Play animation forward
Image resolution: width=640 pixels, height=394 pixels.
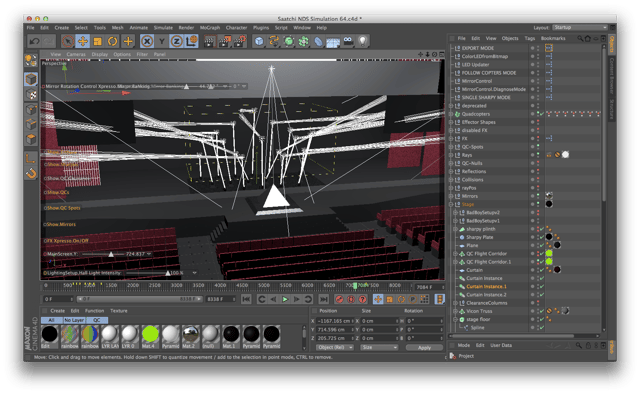(x=285, y=299)
